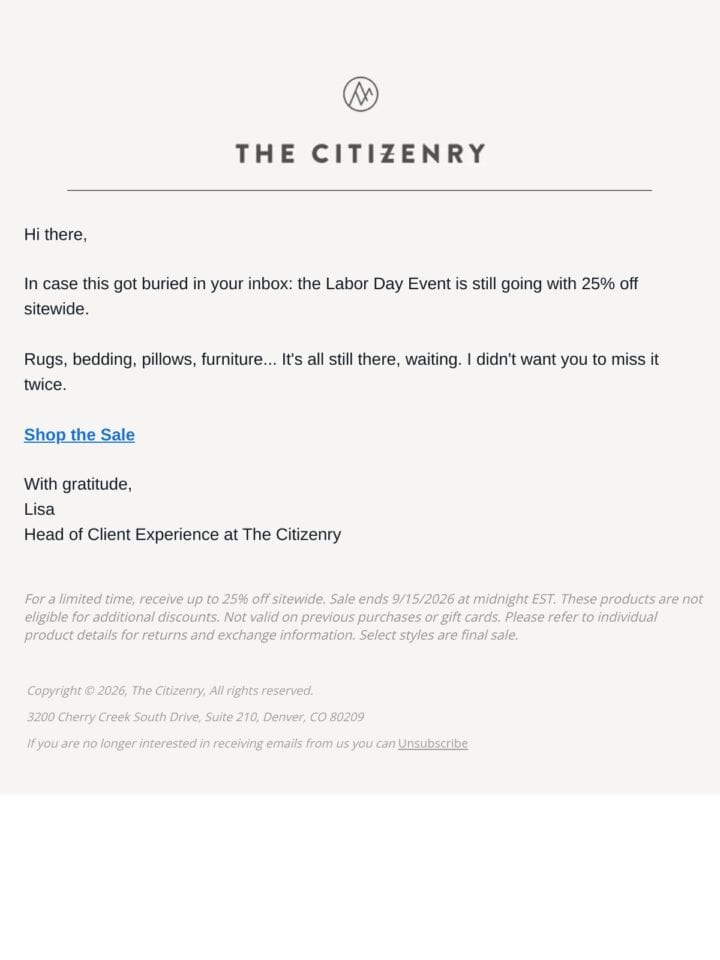Click 'Head of Client Experience' title line

click(x=182, y=534)
